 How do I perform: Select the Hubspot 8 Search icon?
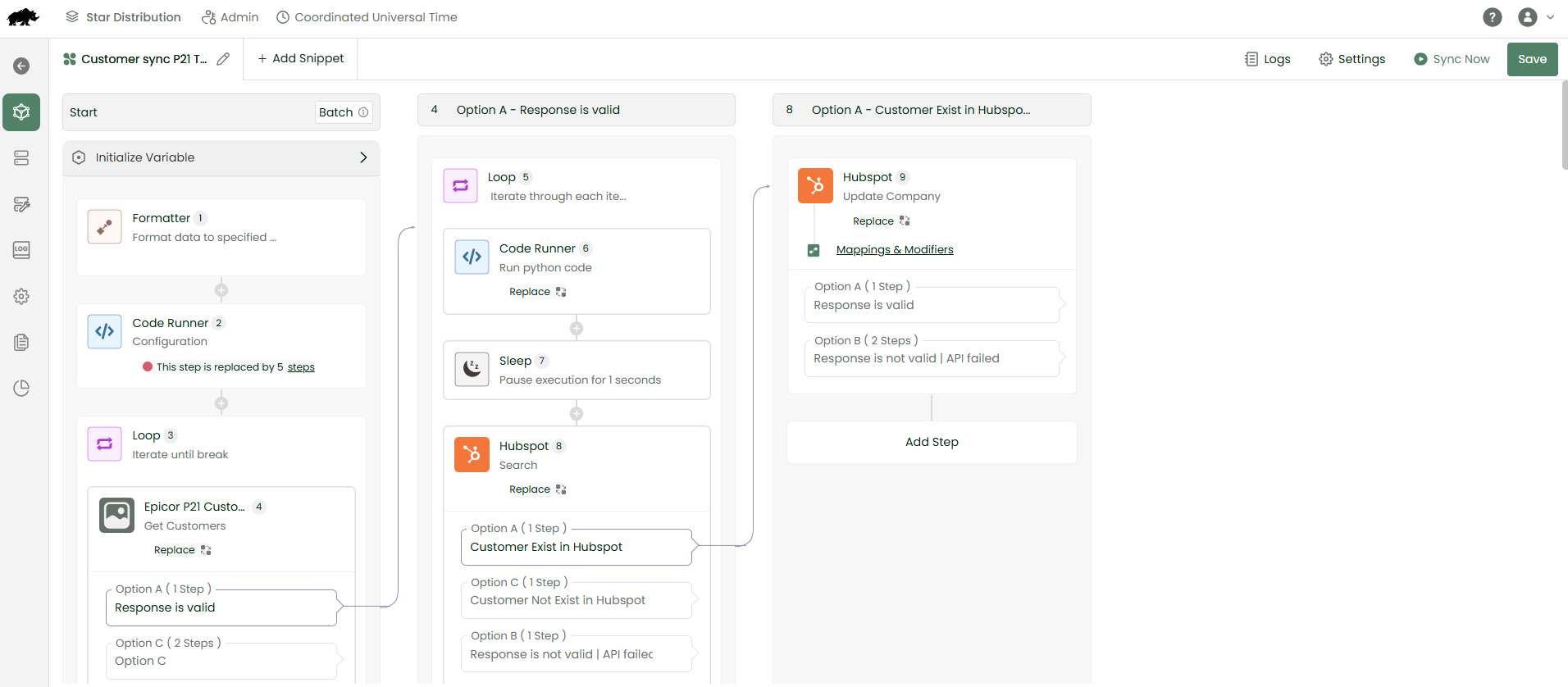pos(472,454)
